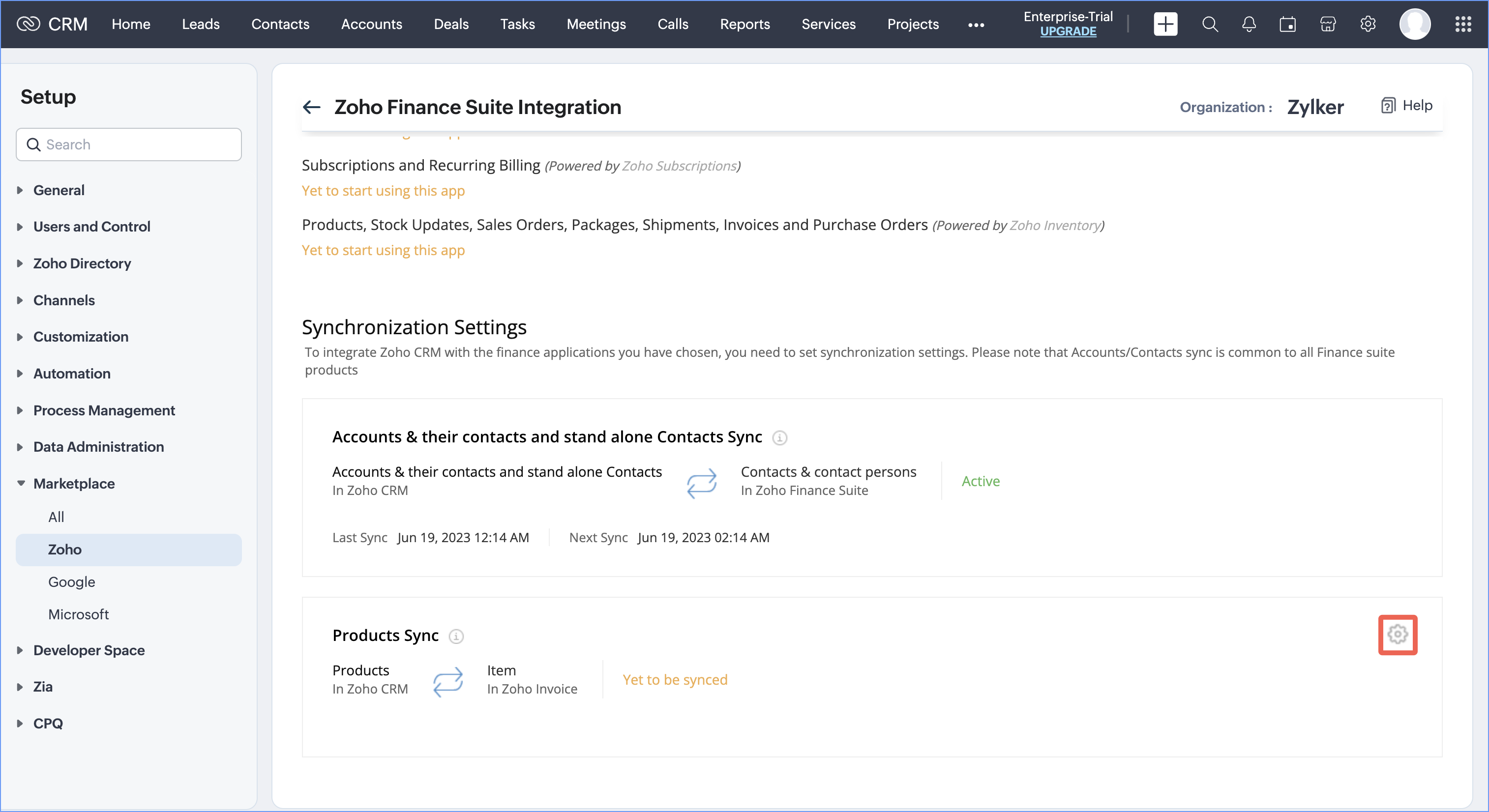Open the Reports module tab

click(744, 24)
